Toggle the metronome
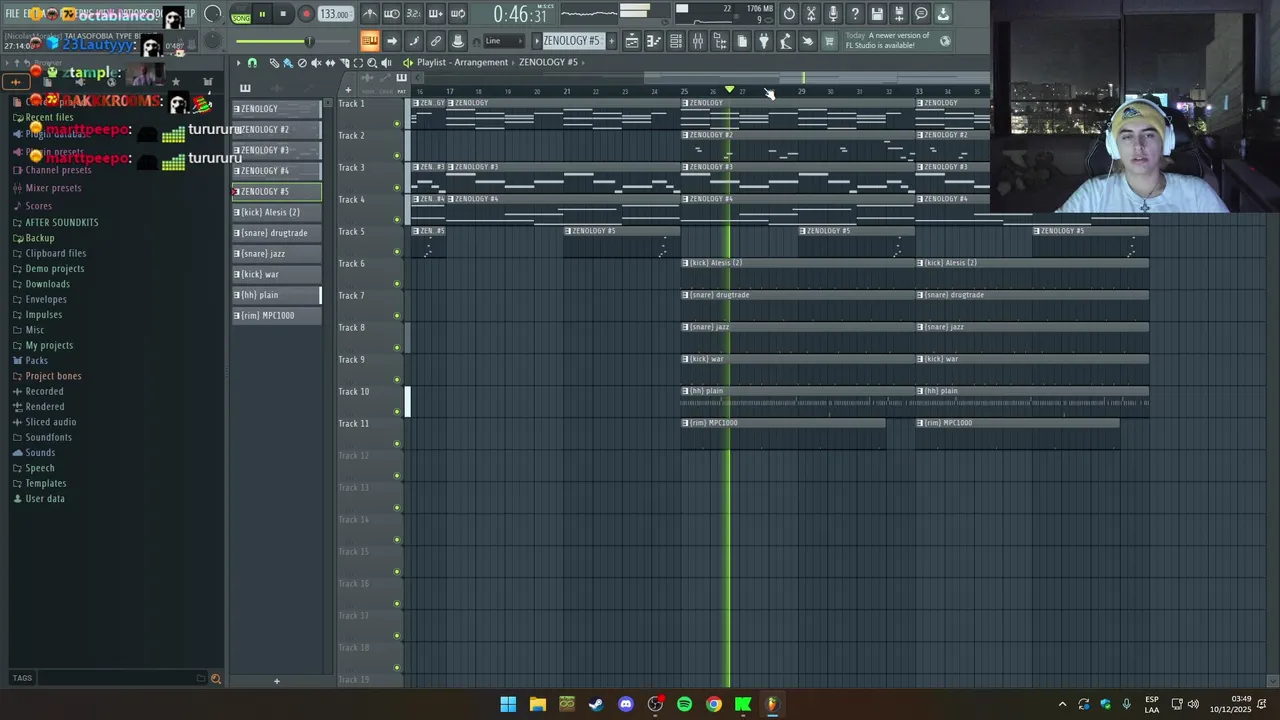This screenshot has width=1280, height=720. [370, 14]
